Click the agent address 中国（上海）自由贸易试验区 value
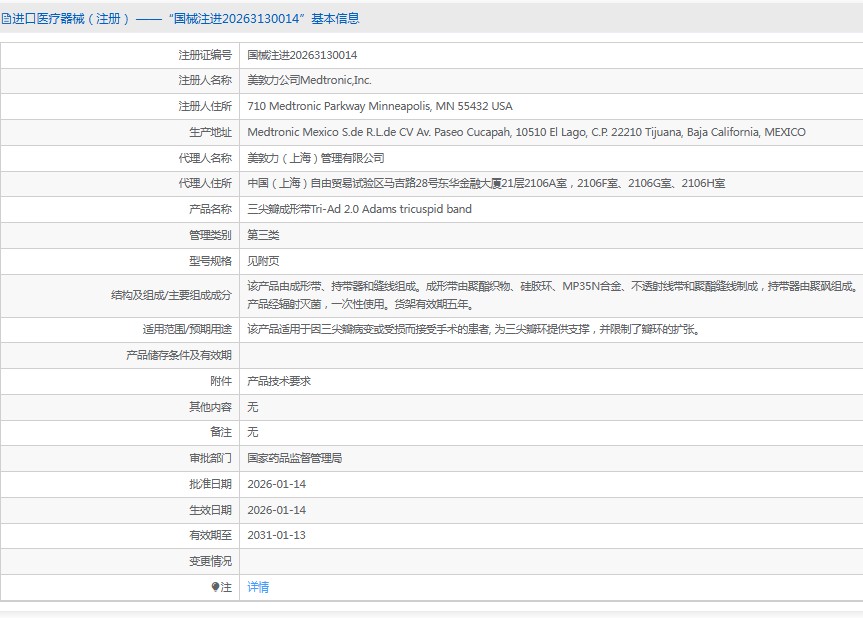Screen dimensions: 863x618 click(486, 183)
